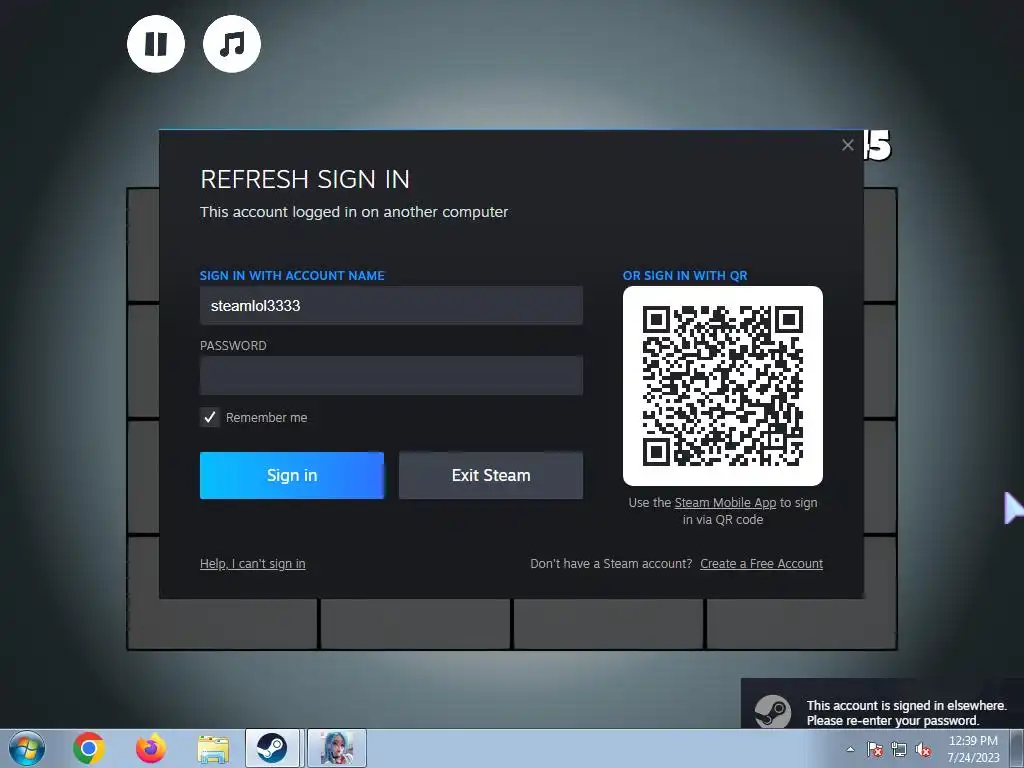Toggle music with the note icon
Screen dimensions: 1024x768
tap(232, 44)
